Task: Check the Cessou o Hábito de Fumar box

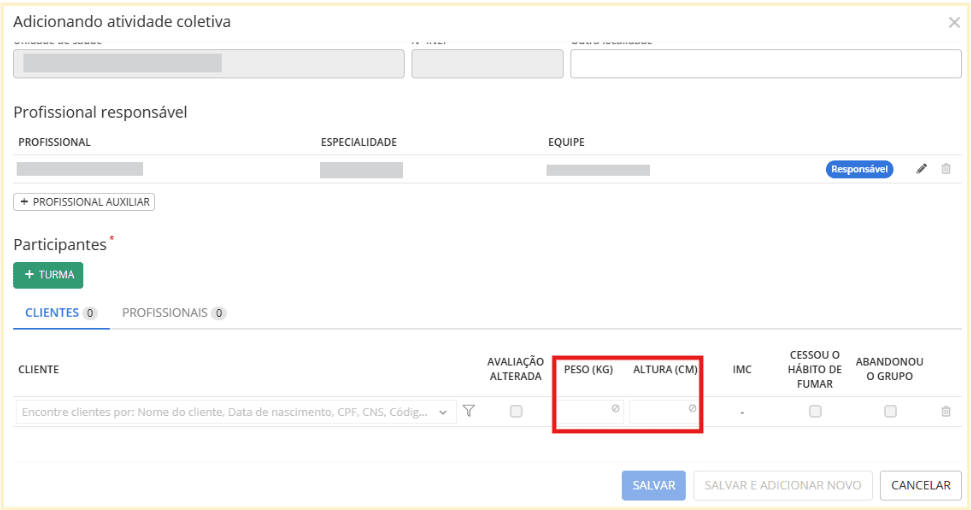Action: point(815,411)
